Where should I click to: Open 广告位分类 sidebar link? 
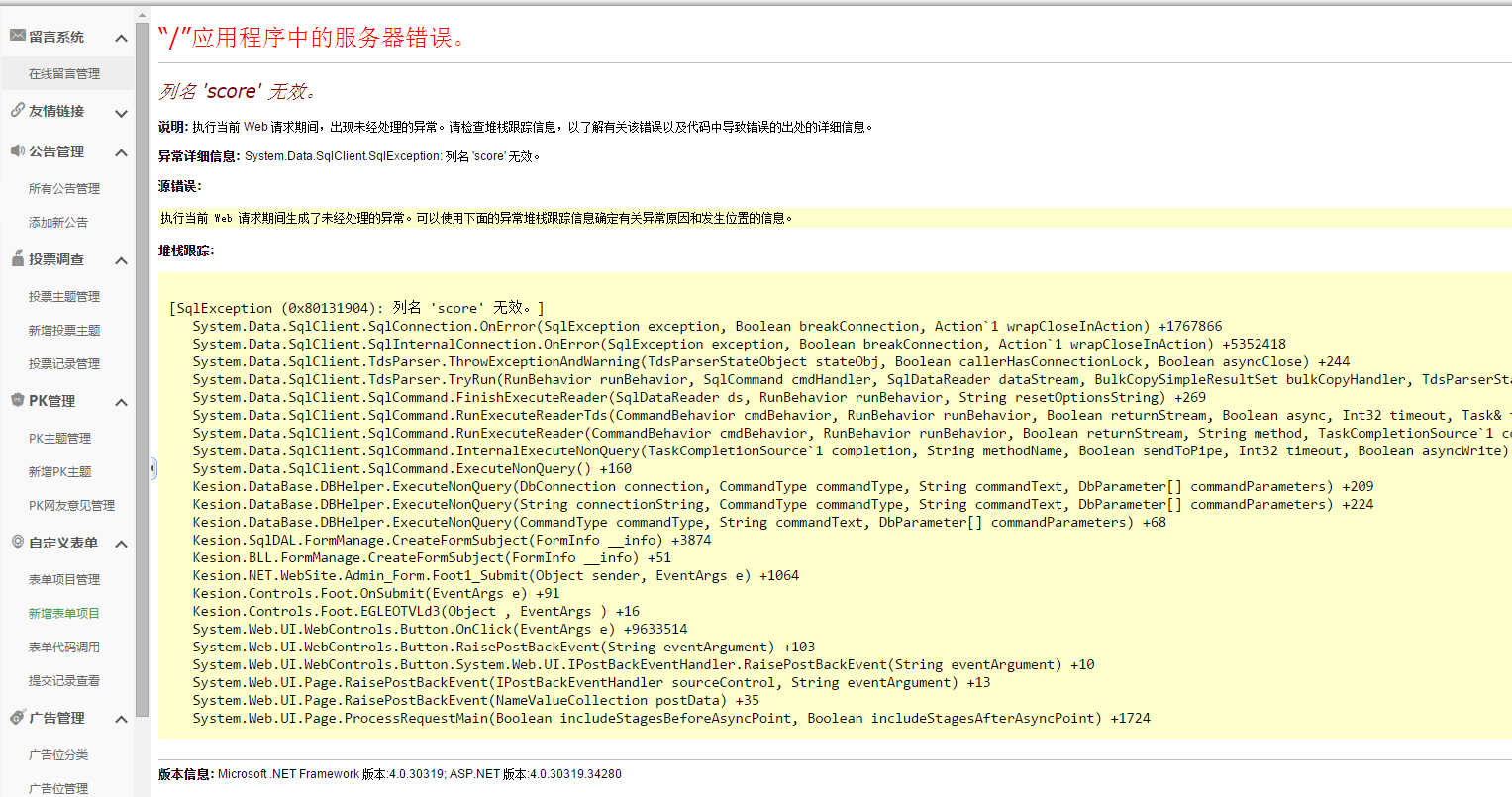click(x=58, y=754)
